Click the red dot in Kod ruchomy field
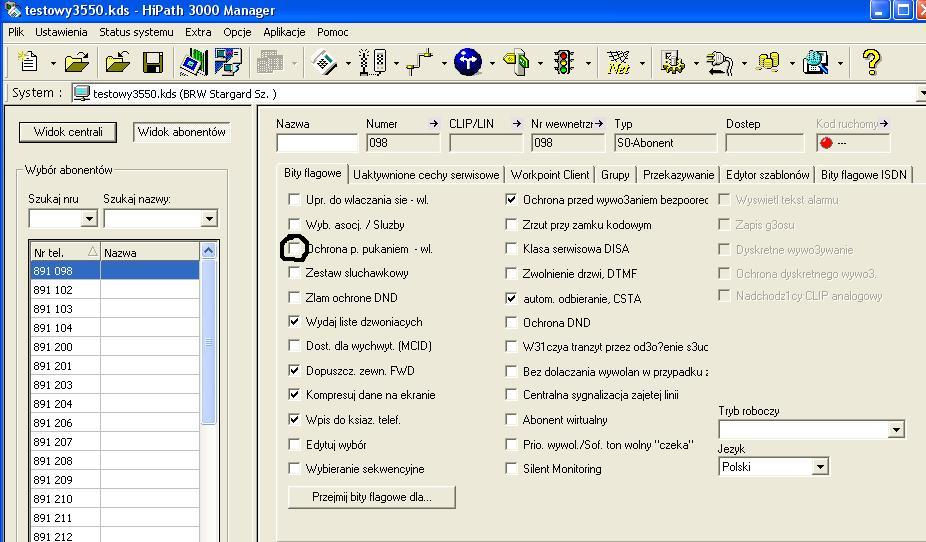Screen dimensions: 926x542 826,143
